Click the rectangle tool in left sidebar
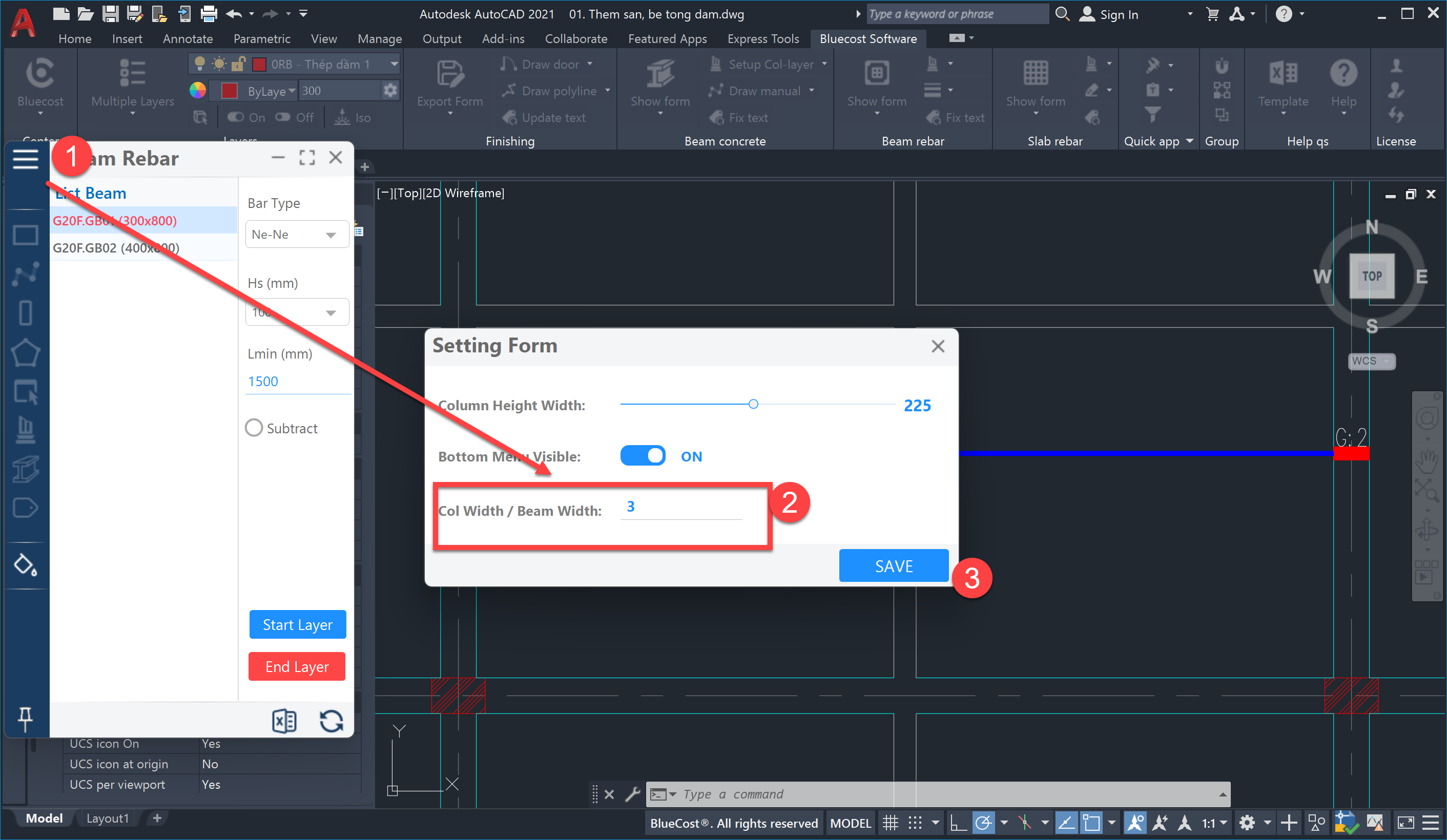Image resolution: width=1447 pixels, height=840 pixels. 25,235
